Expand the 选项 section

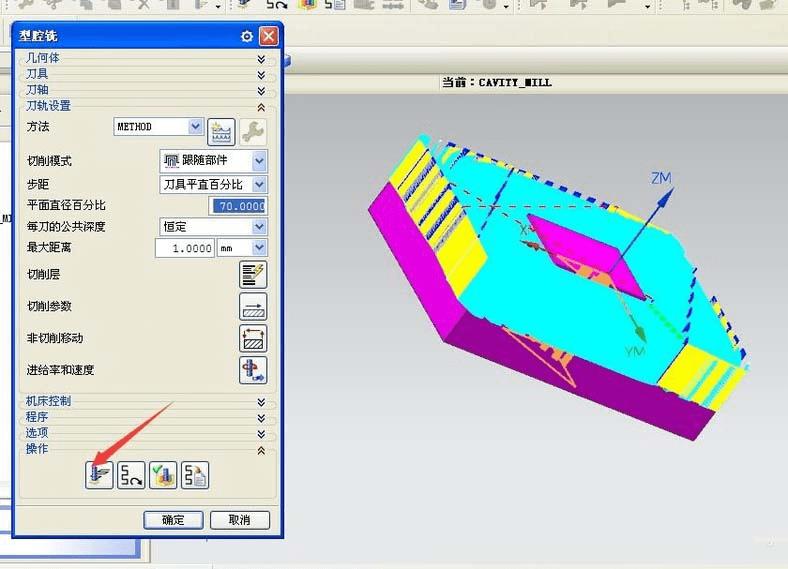point(261,434)
